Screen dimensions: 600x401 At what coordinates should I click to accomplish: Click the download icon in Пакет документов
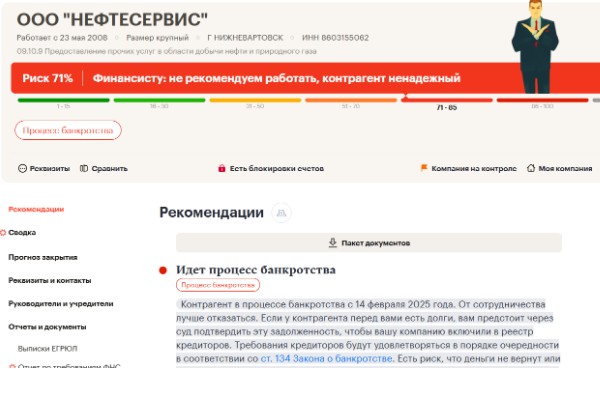[333, 242]
